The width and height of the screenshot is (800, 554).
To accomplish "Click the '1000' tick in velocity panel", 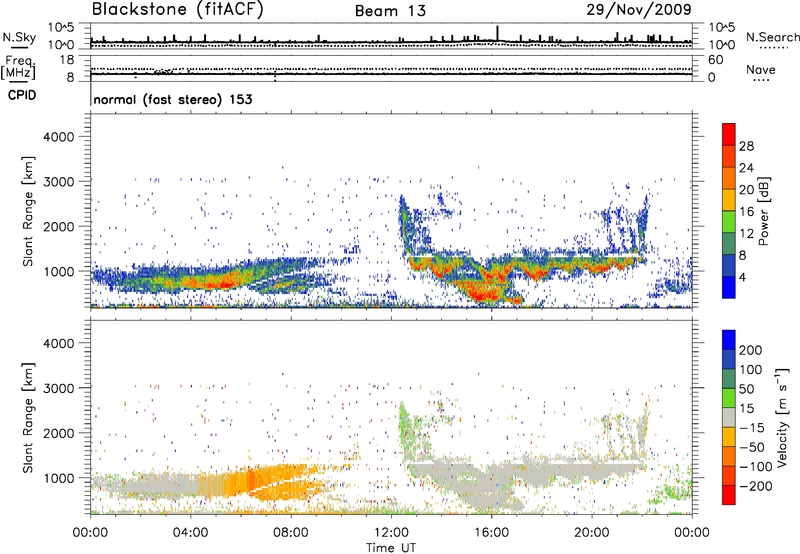I will pyautogui.click(x=58, y=478).
